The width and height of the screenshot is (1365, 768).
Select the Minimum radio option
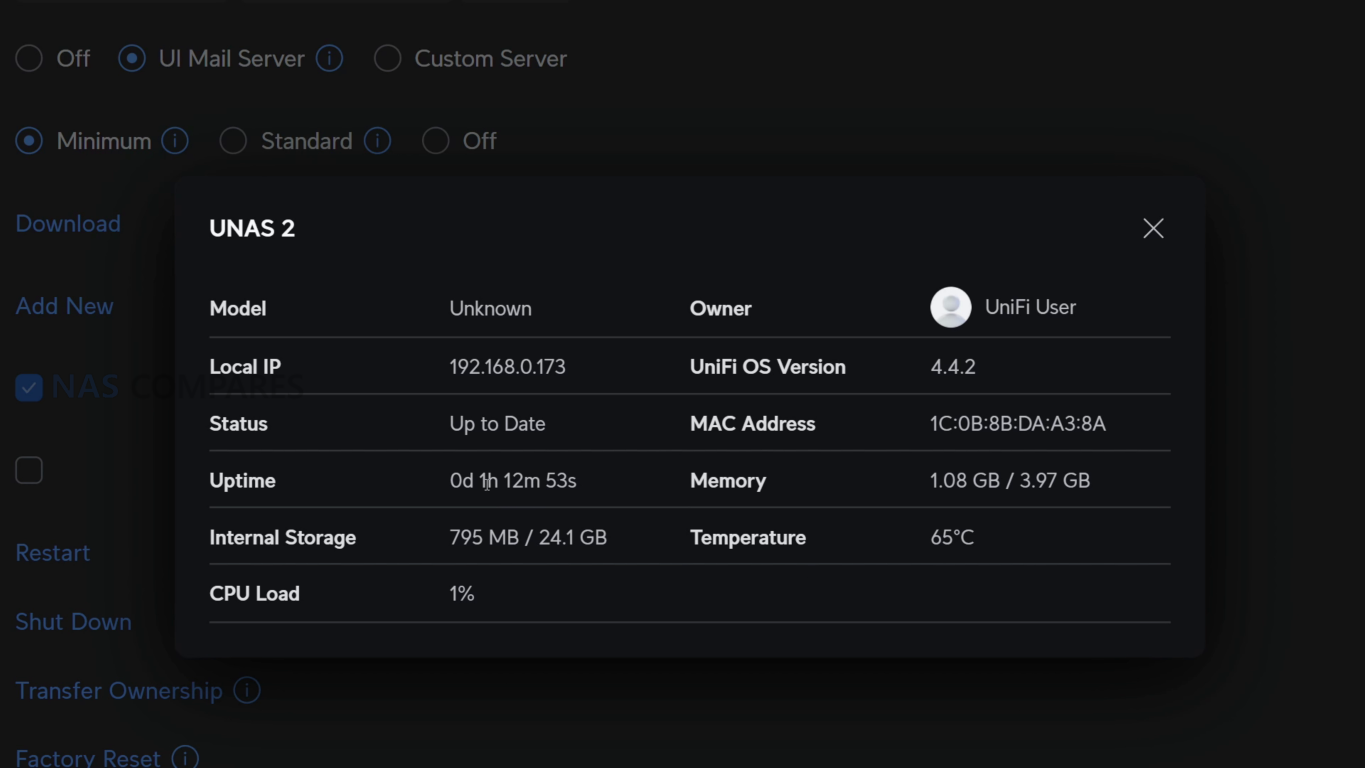coord(29,141)
